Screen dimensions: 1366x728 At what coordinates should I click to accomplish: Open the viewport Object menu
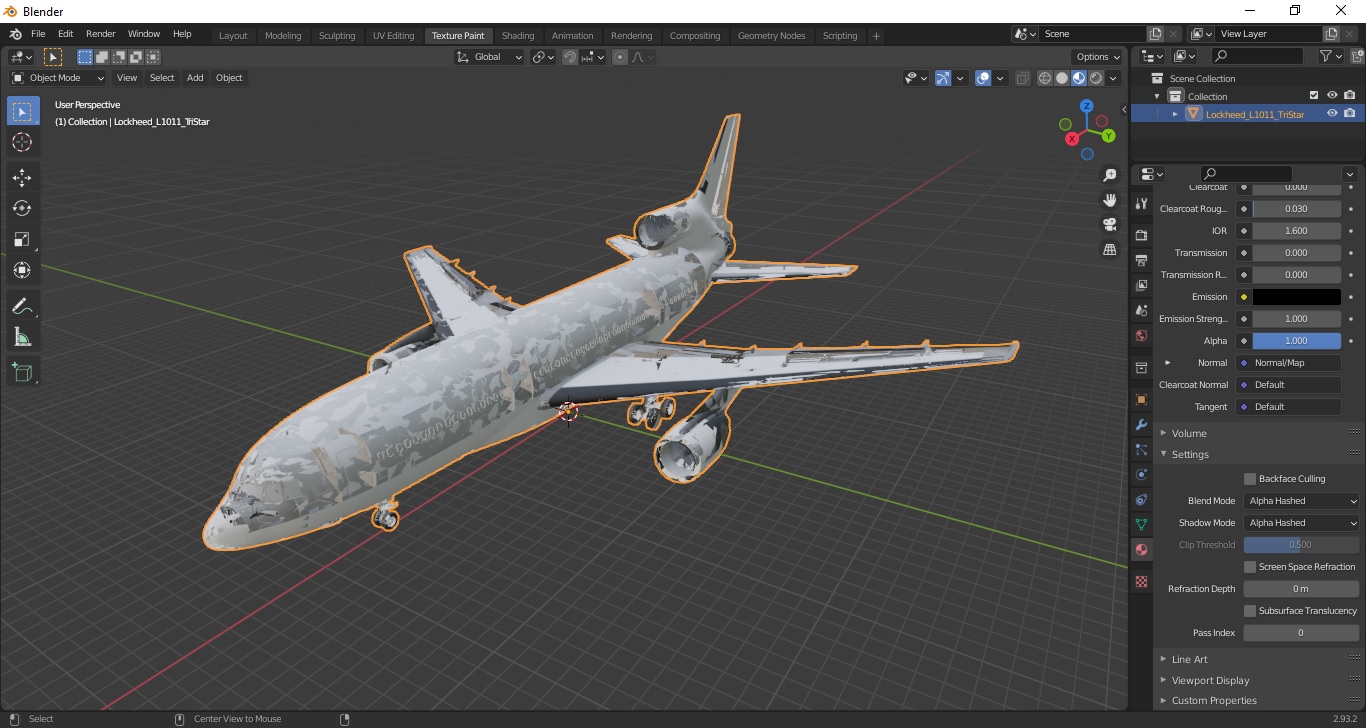point(229,78)
